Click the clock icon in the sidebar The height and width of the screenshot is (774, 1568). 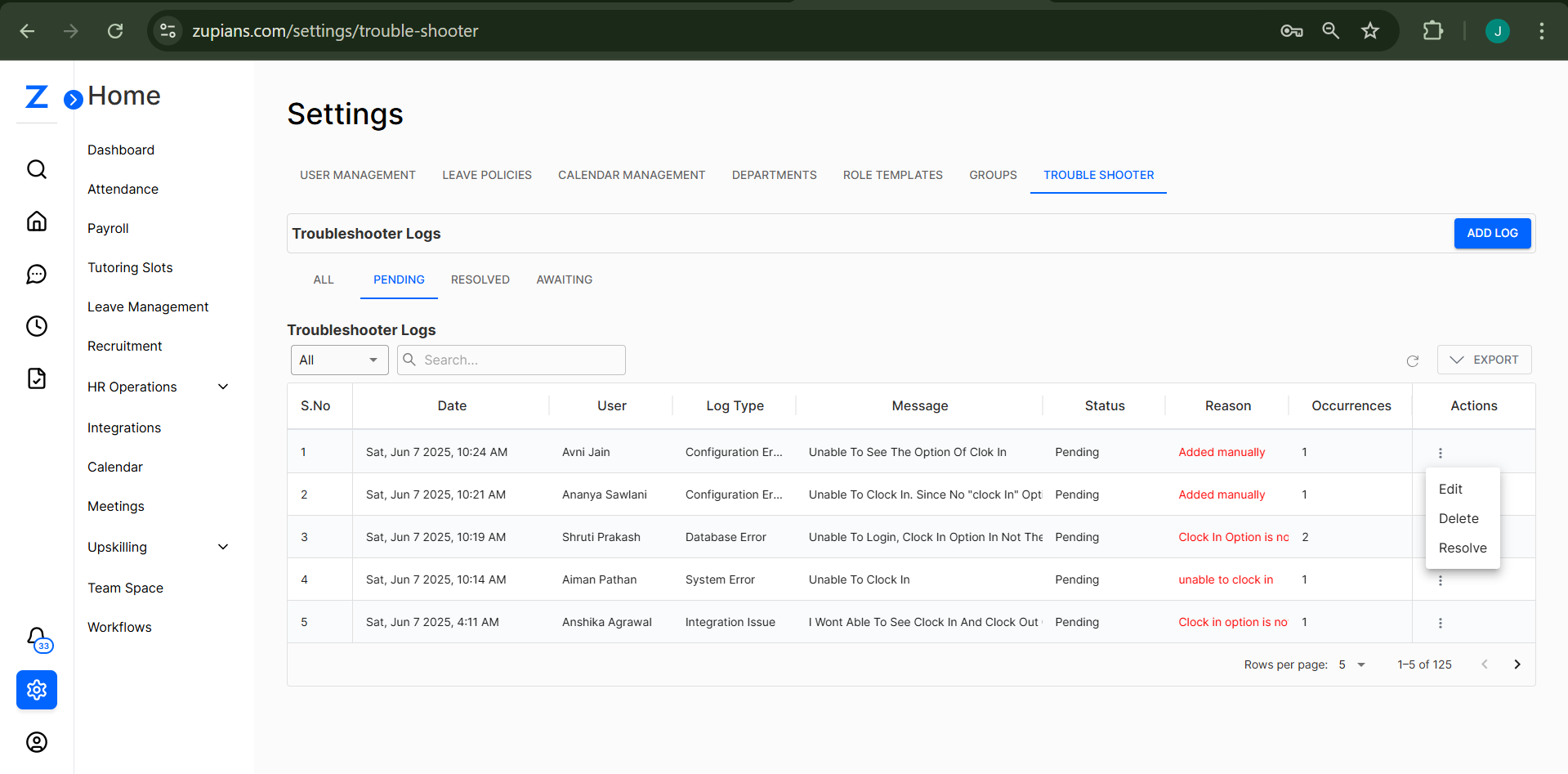pos(37,326)
